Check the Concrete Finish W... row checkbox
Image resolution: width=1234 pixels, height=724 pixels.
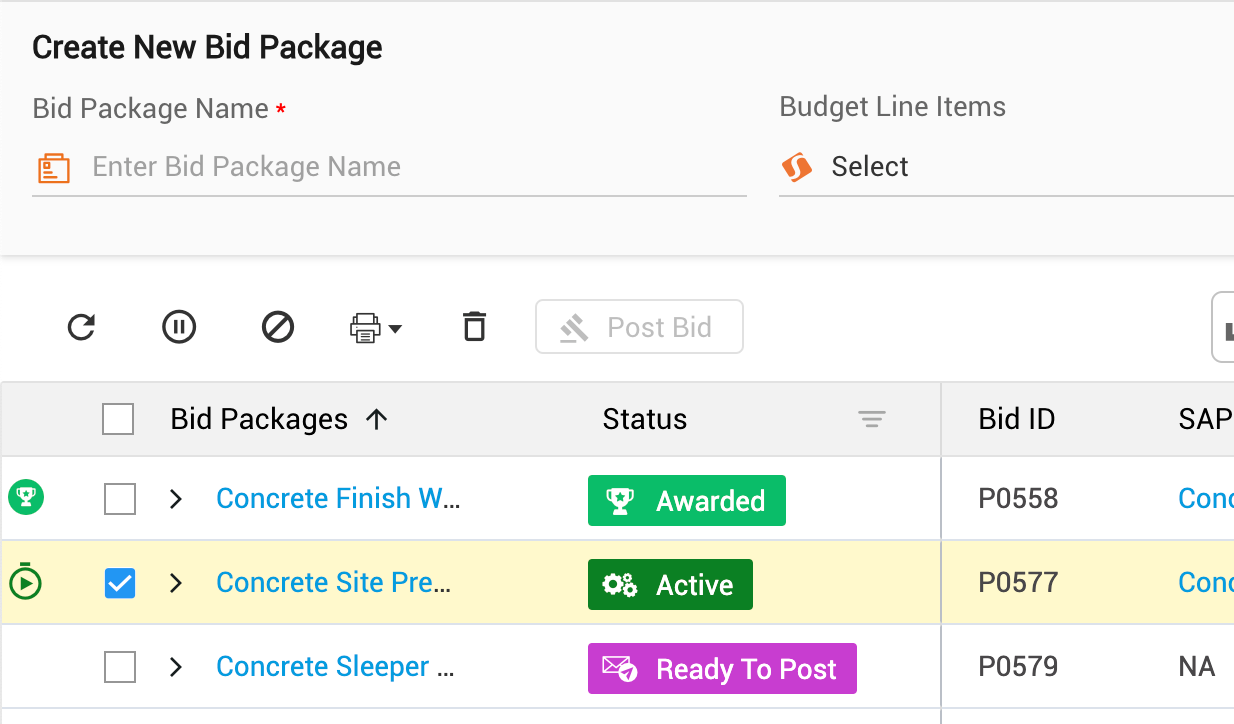point(120,499)
